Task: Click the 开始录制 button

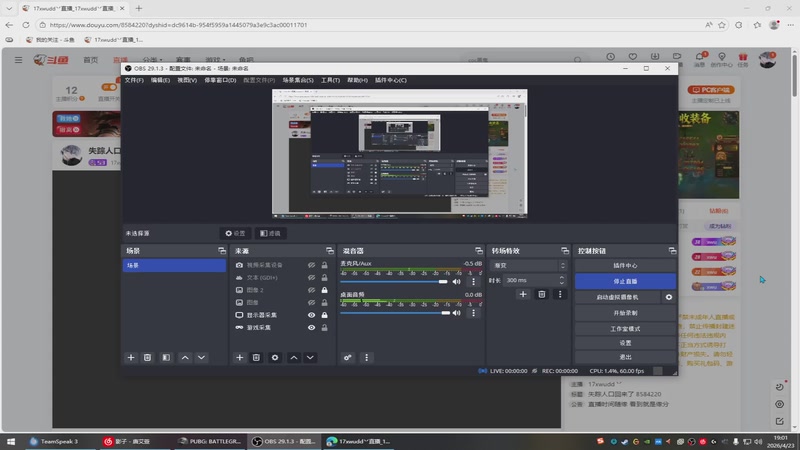Action: tap(625, 313)
